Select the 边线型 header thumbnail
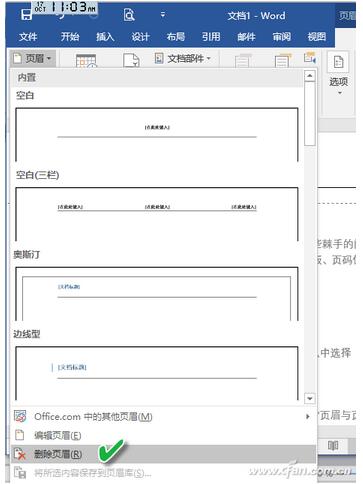 coord(157,374)
